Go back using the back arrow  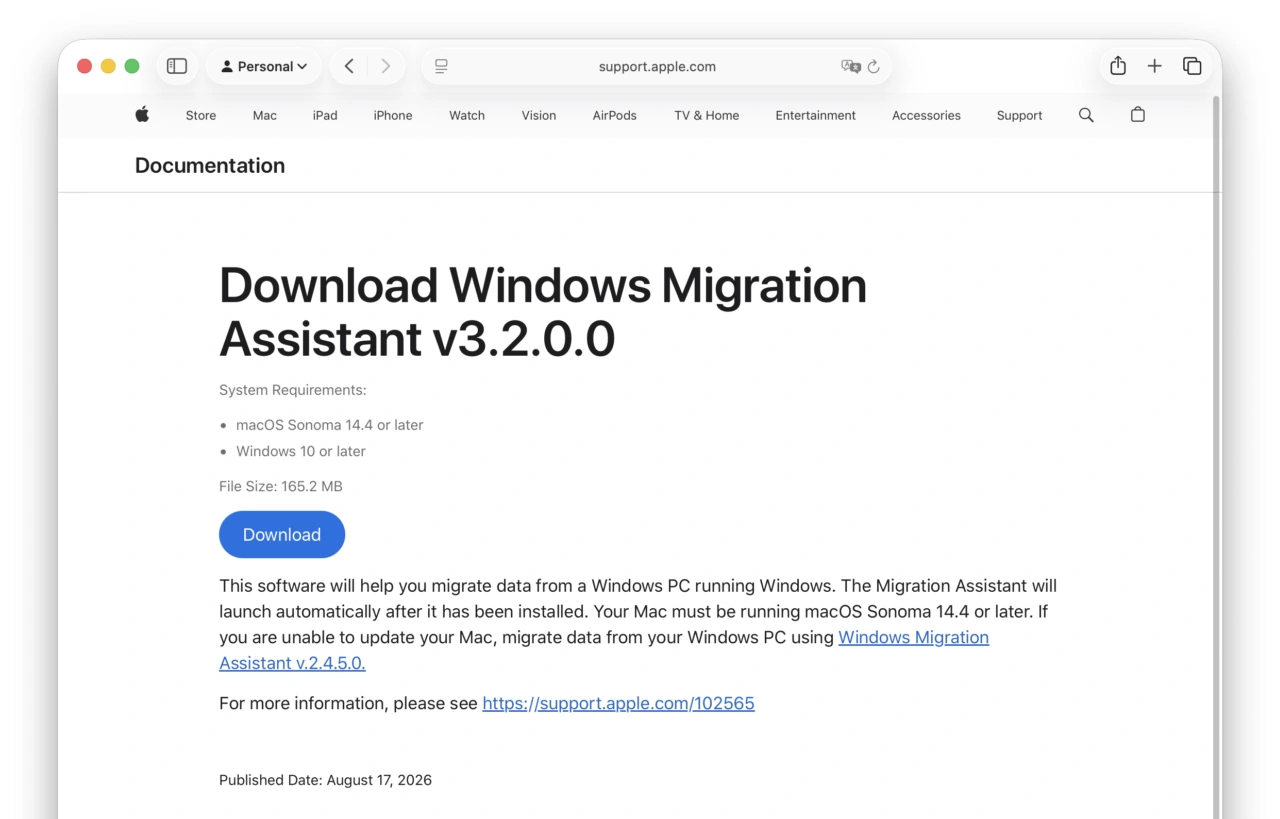(x=349, y=66)
